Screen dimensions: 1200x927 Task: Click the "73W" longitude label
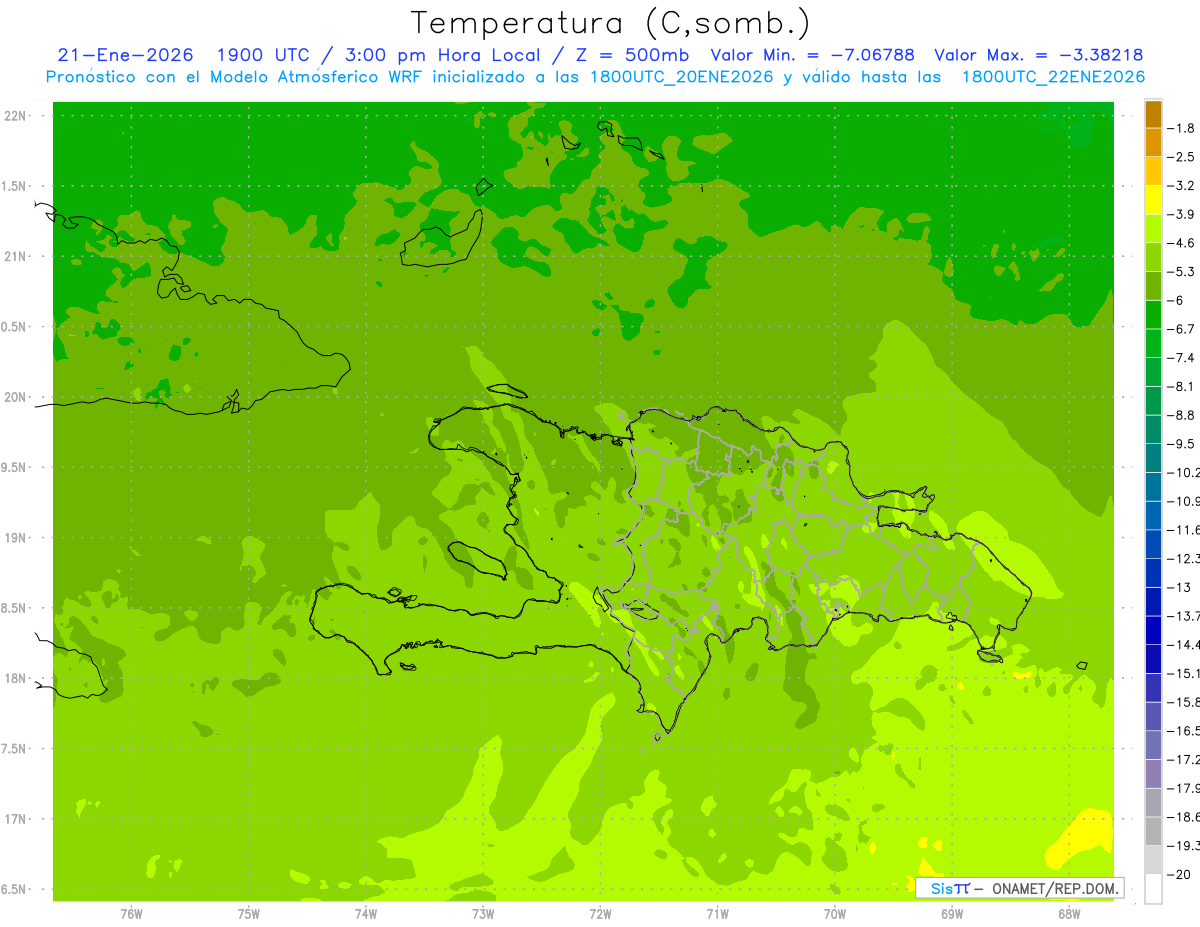click(x=483, y=914)
